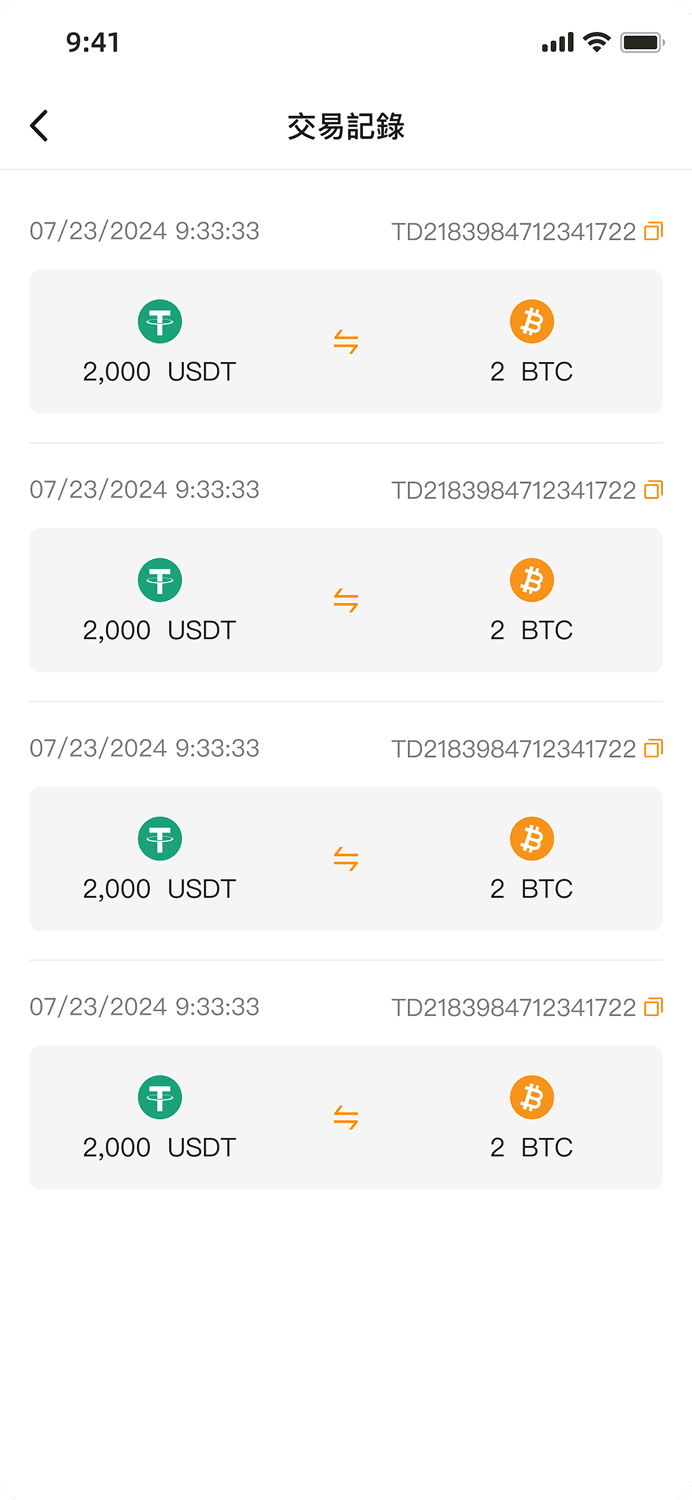Copy the fourth transaction's ID

click(x=653, y=1007)
